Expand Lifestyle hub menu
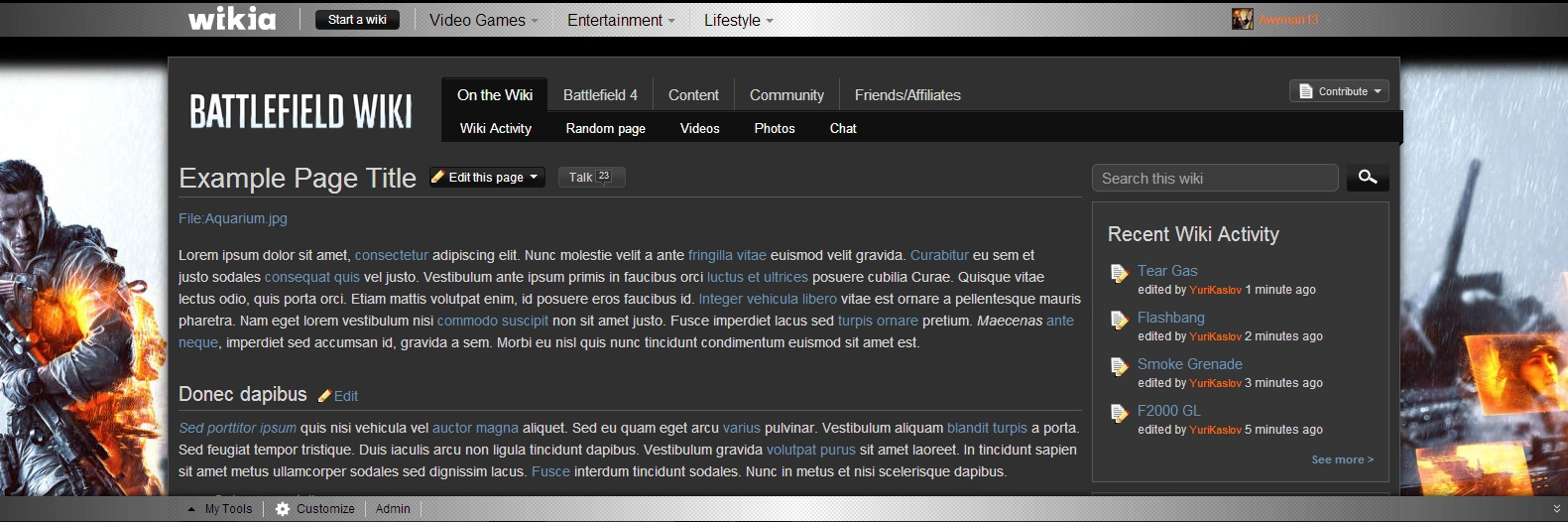Image resolution: width=1568 pixels, height=522 pixels. 738,20
